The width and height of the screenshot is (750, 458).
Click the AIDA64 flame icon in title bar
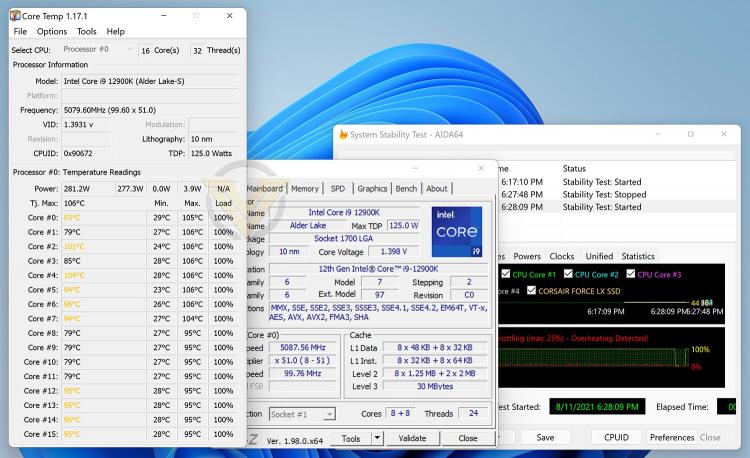coord(343,135)
